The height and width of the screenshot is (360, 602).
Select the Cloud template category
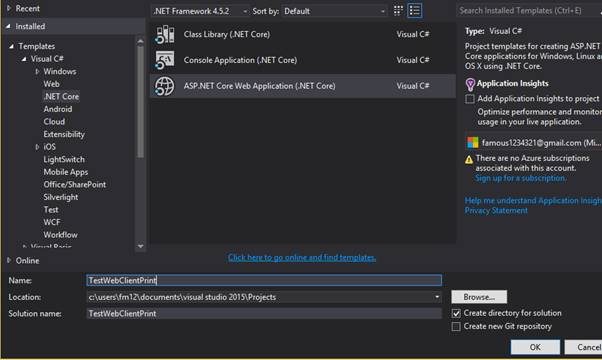[54, 122]
